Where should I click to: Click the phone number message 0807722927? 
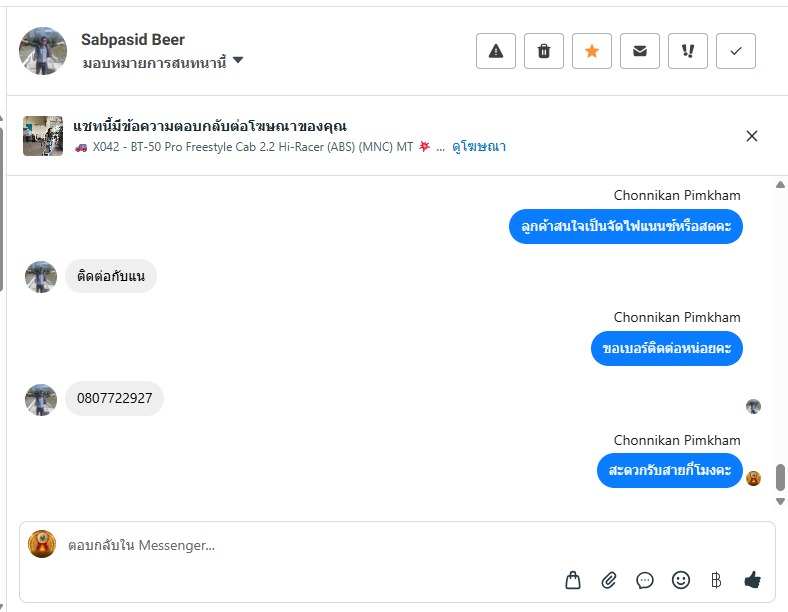115,398
